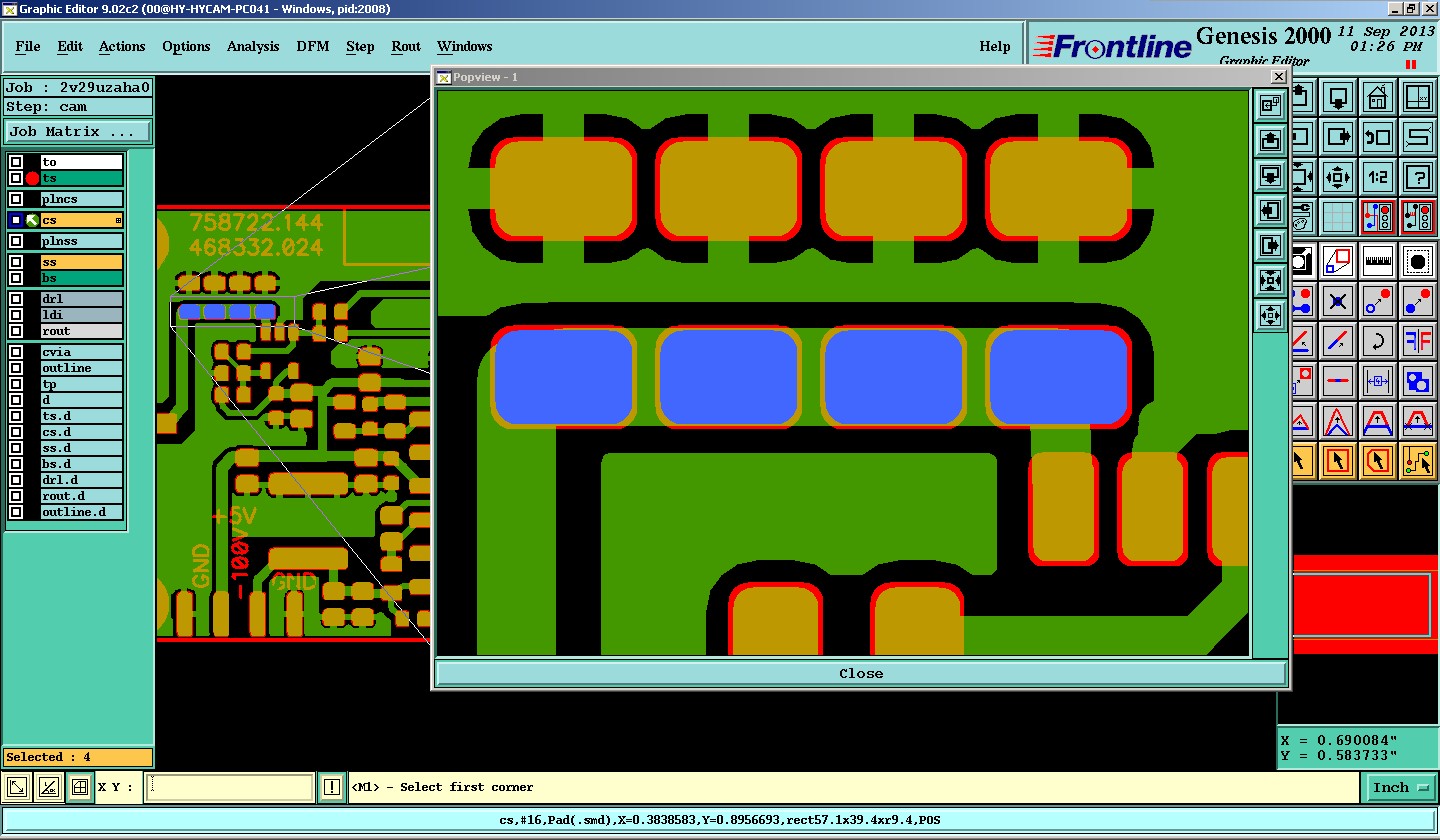Open the File menu
This screenshot has height=840, width=1440.
click(28, 46)
